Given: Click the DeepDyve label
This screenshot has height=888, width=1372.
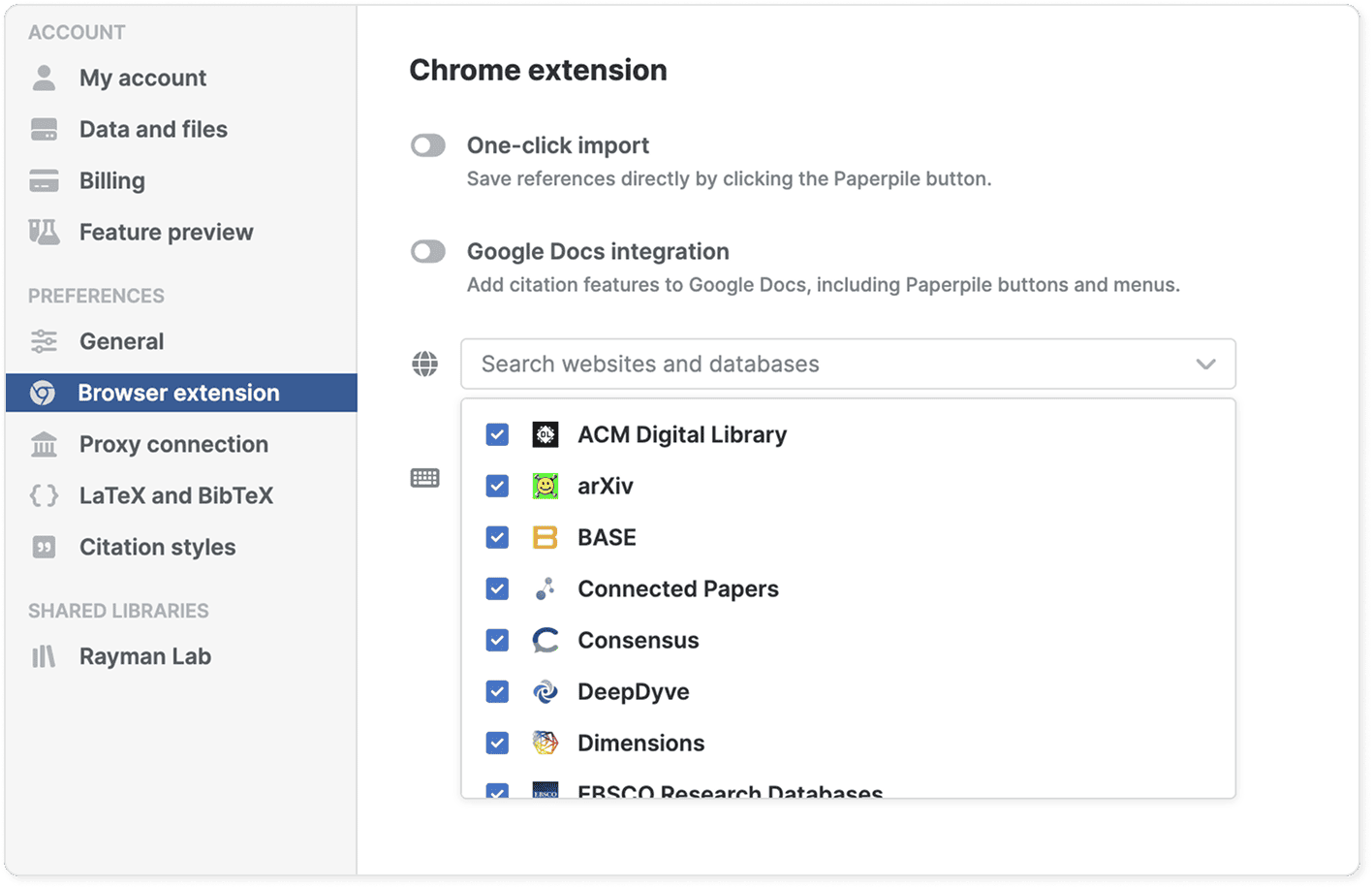Looking at the screenshot, I should pos(634,691).
